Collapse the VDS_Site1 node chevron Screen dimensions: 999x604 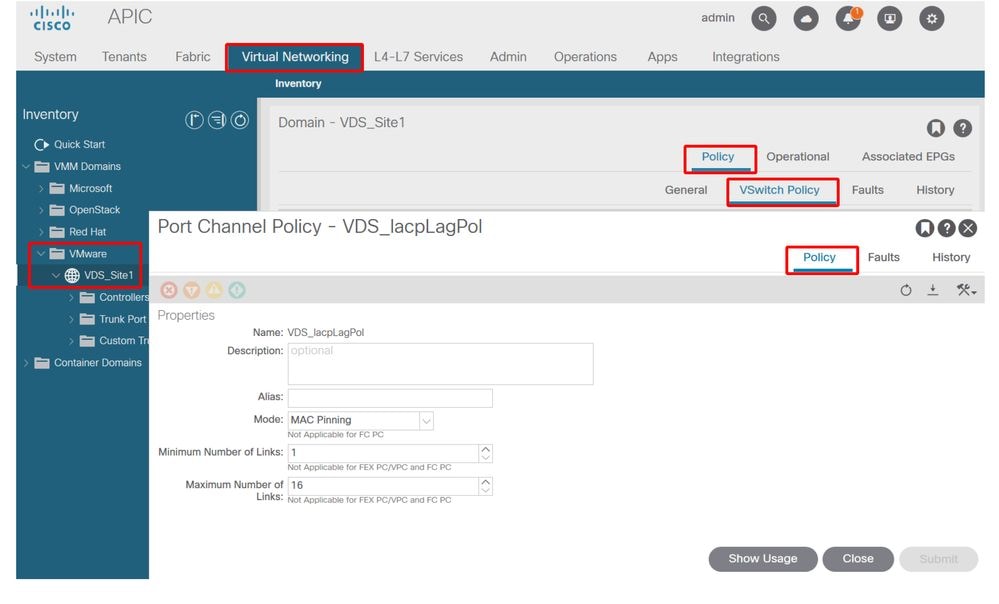tap(55, 275)
